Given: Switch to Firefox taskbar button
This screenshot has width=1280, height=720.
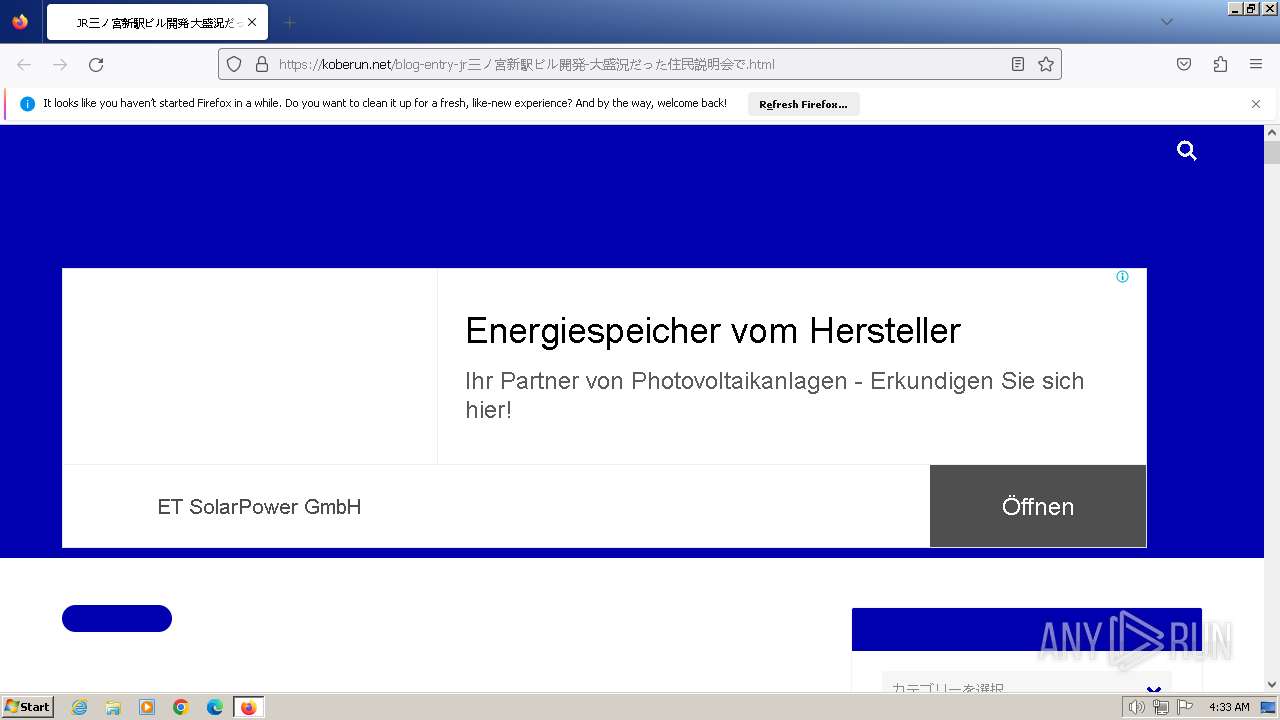Looking at the screenshot, I should pyautogui.click(x=248, y=707).
